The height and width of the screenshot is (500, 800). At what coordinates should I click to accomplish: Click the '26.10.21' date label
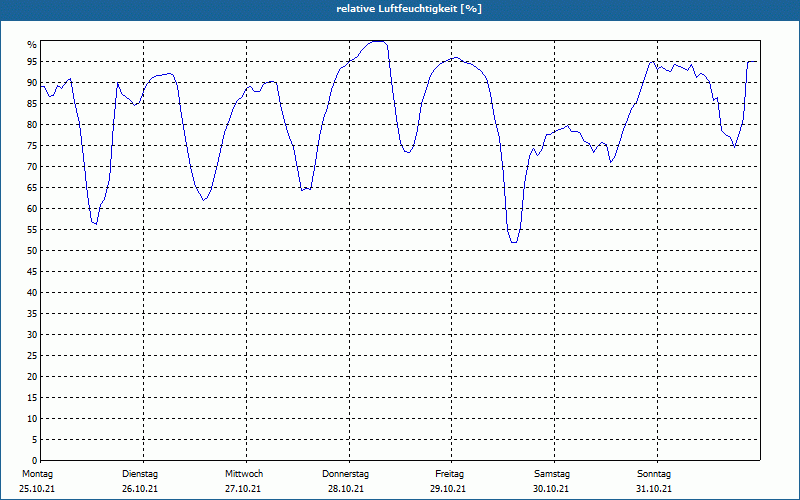click(140, 489)
